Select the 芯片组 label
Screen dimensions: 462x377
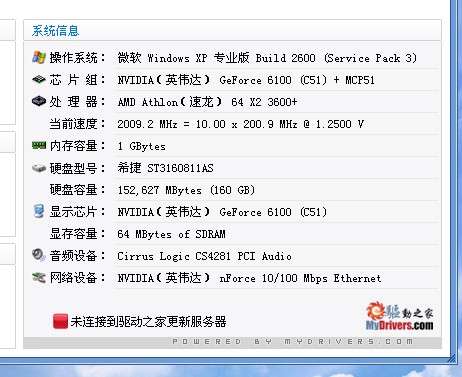pos(77,80)
